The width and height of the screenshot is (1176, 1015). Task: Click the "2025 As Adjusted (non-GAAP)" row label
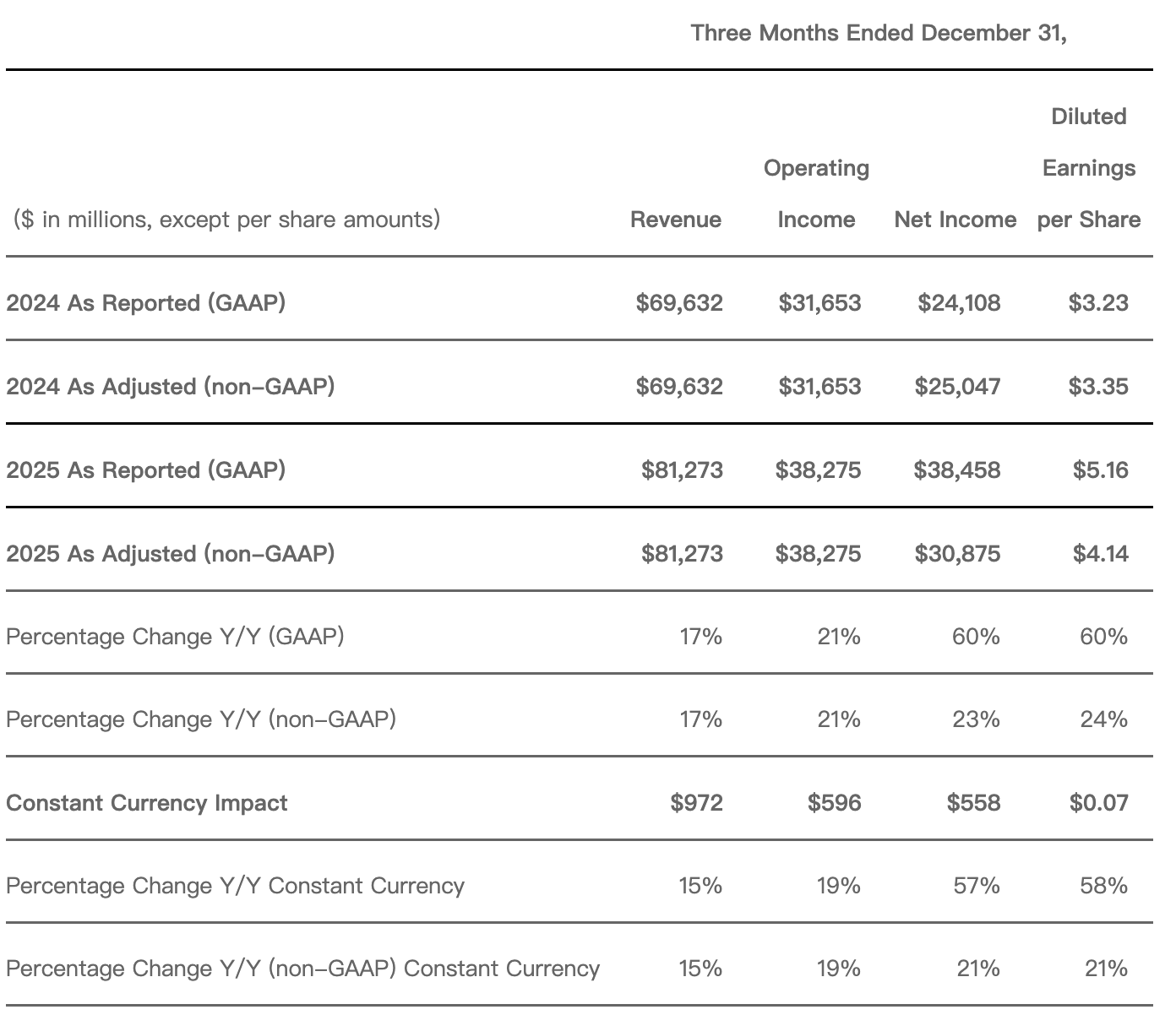pyautogui.click(x=170, y=553)
